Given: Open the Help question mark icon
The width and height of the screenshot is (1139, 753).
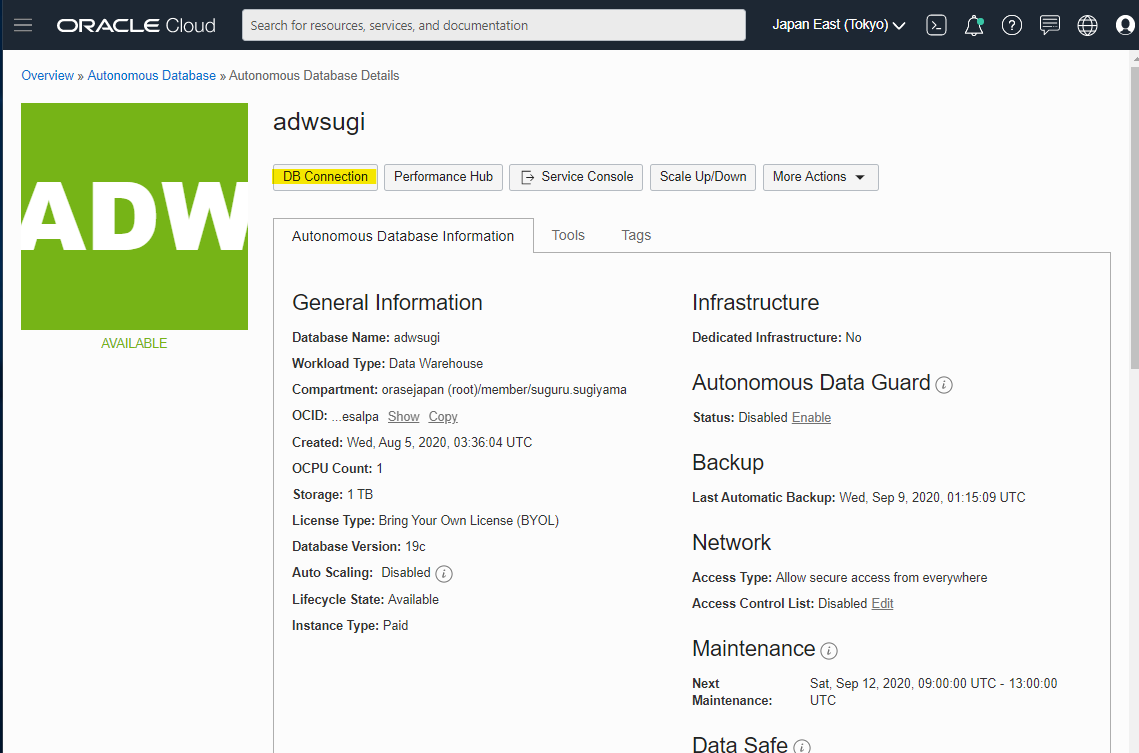Looking at the screenshot, I should tap(1012, 25).
